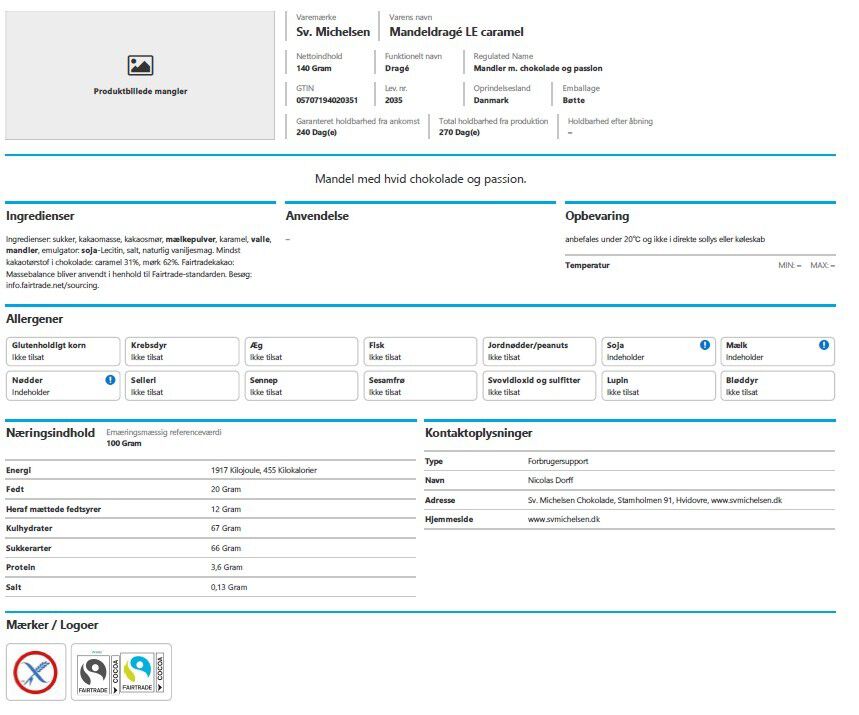Screen dimensions: 859x715
Task: Select the Bløddyr allergen box
Action: click(777, 386)
